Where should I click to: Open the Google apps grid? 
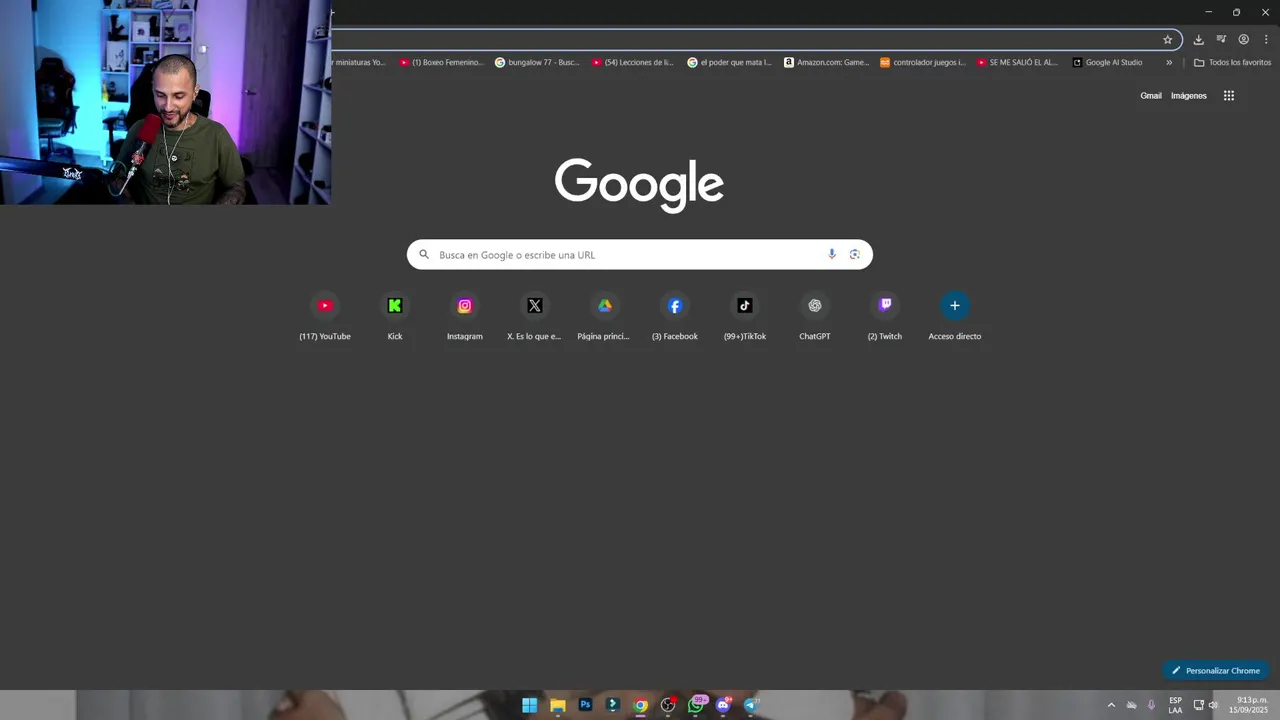1229,96
